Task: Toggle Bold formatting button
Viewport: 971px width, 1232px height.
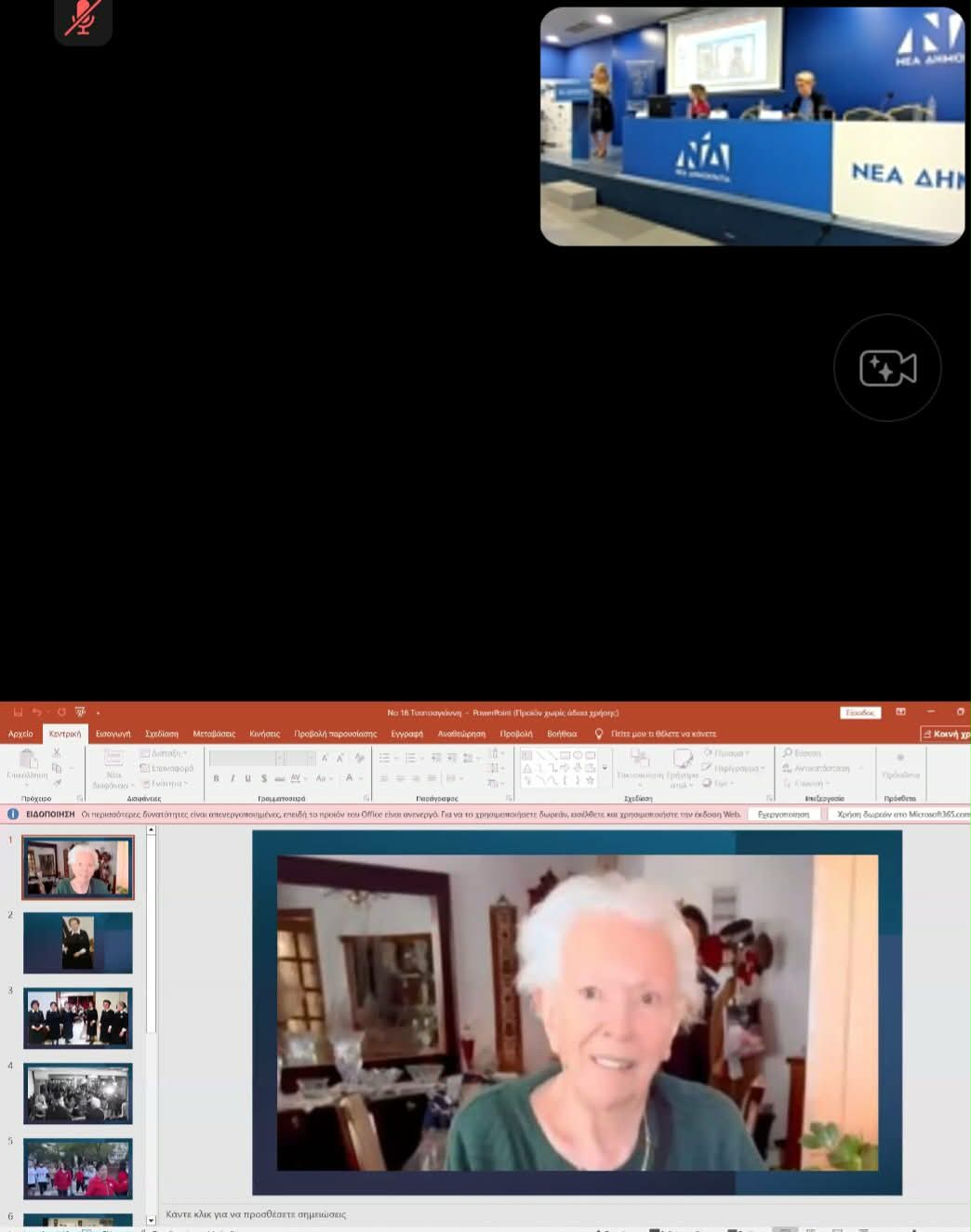Action: [x=216, y=778]
